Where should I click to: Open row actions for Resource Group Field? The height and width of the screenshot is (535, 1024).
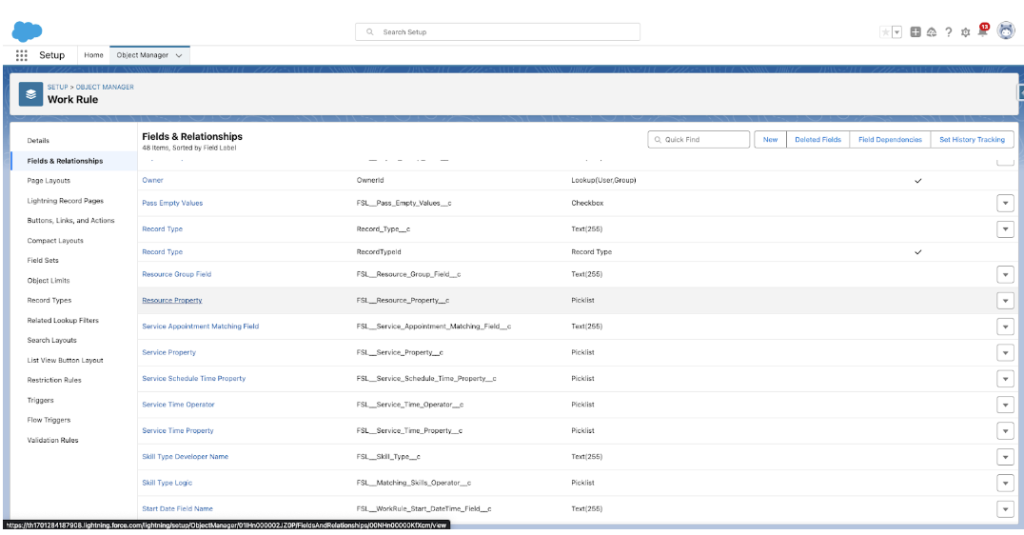pos(1005,274)
